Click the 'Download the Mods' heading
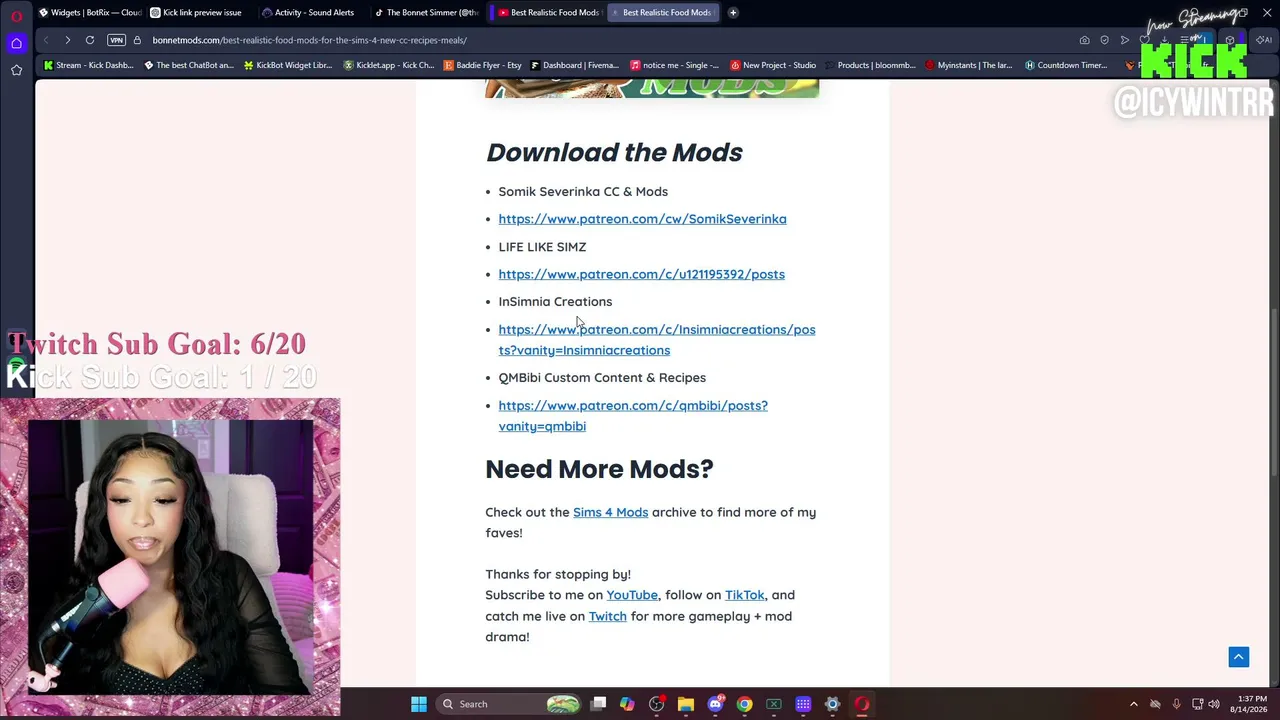The height and width of the screenshot is (720, 1280). (614, 152)
